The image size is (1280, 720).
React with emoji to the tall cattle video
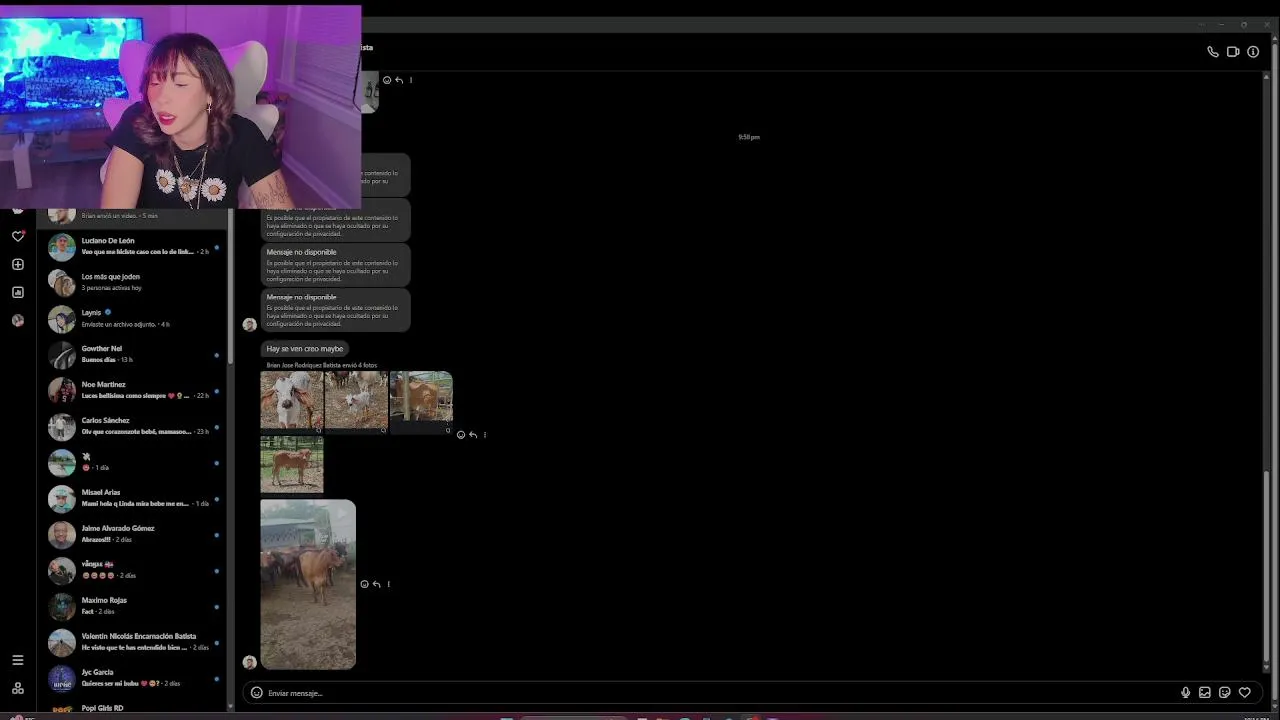(364, 584)
